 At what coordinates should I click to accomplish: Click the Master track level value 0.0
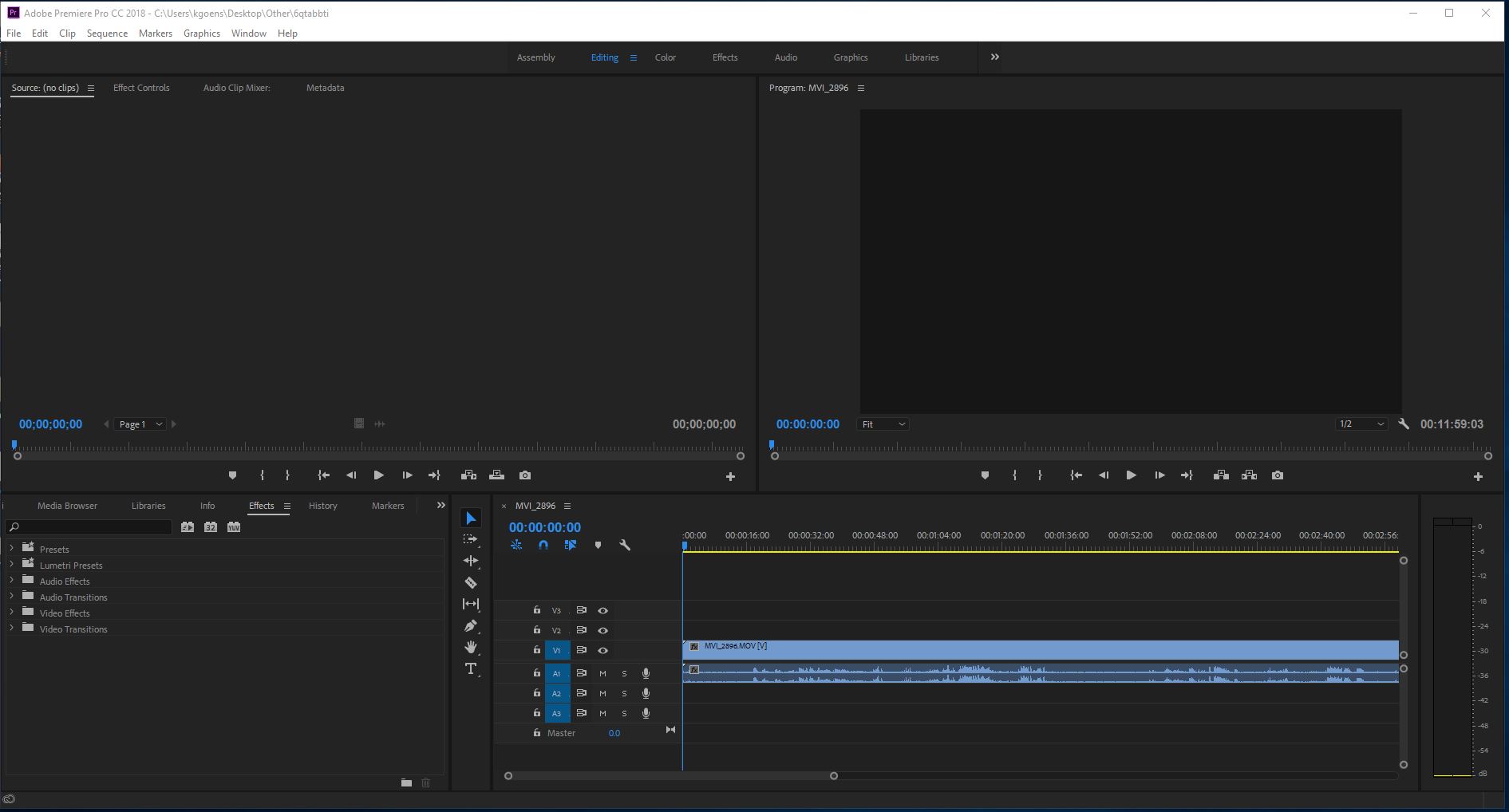pos(614,732)
